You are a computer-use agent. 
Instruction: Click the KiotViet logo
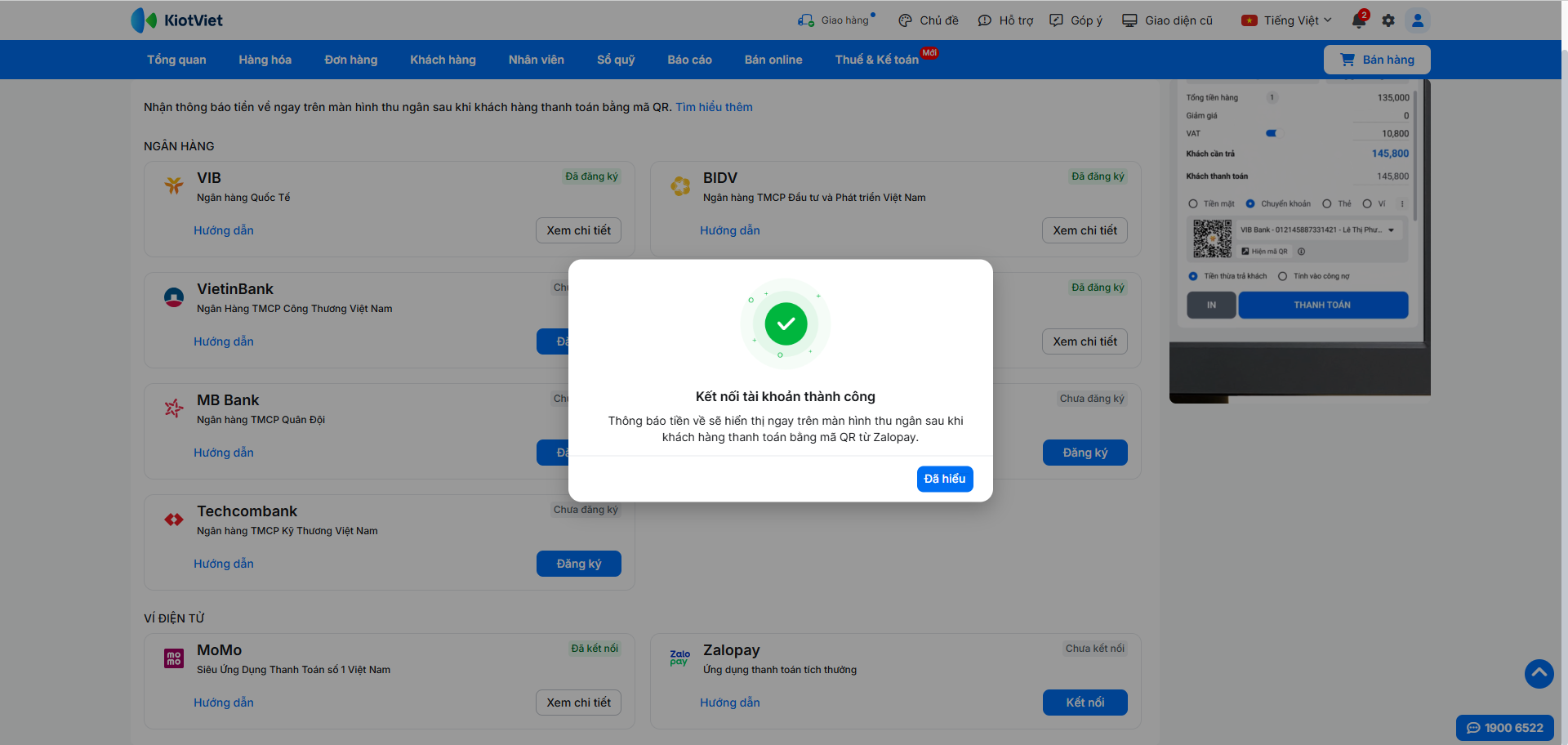pyautogui.click(x=176, y=20)
